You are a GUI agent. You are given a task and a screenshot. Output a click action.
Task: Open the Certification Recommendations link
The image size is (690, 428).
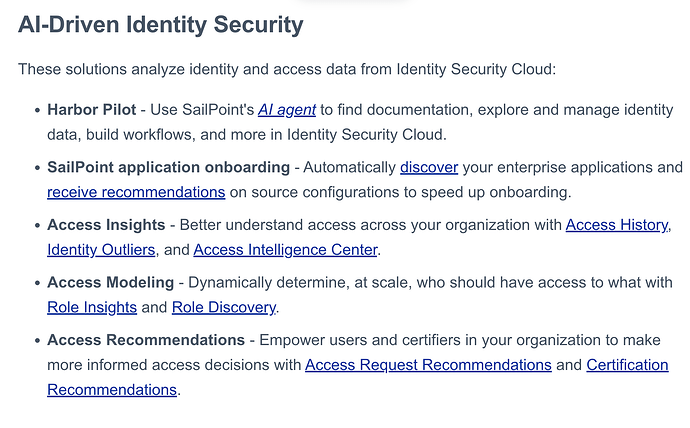(627, 365)
